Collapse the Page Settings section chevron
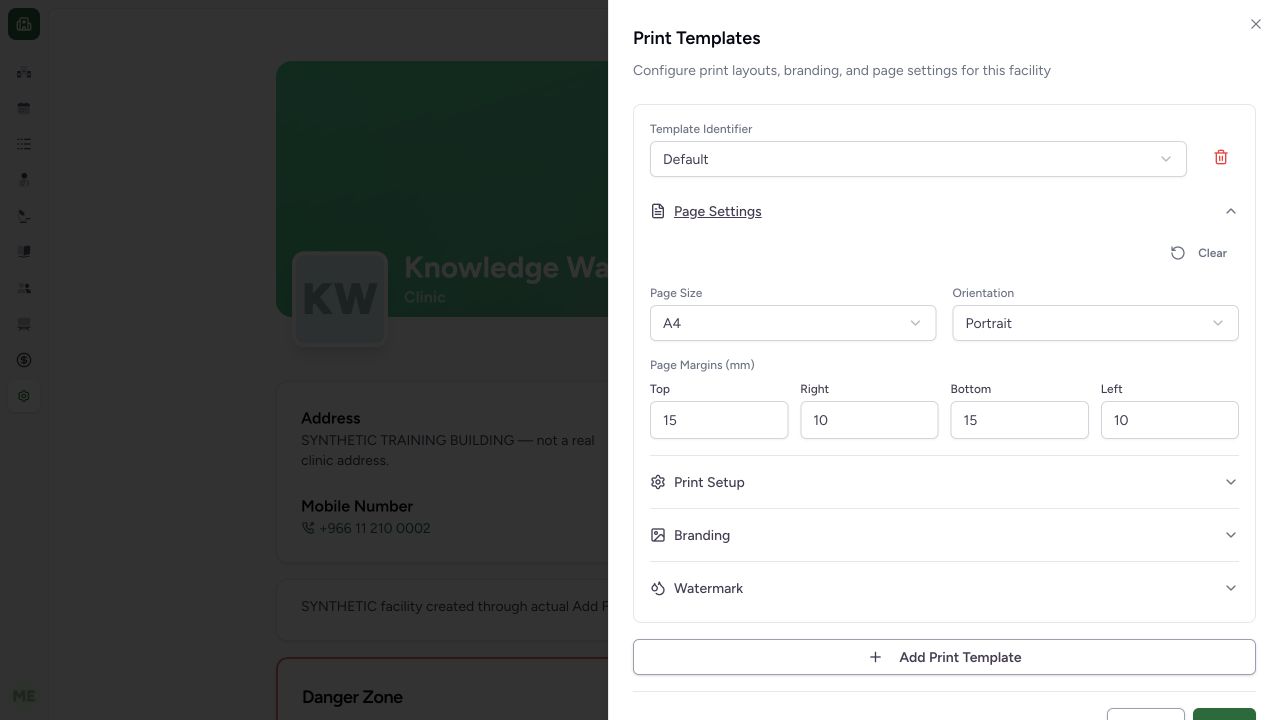The width and height of the screenshot is (1280, 720). click(x=1231, y=211)
